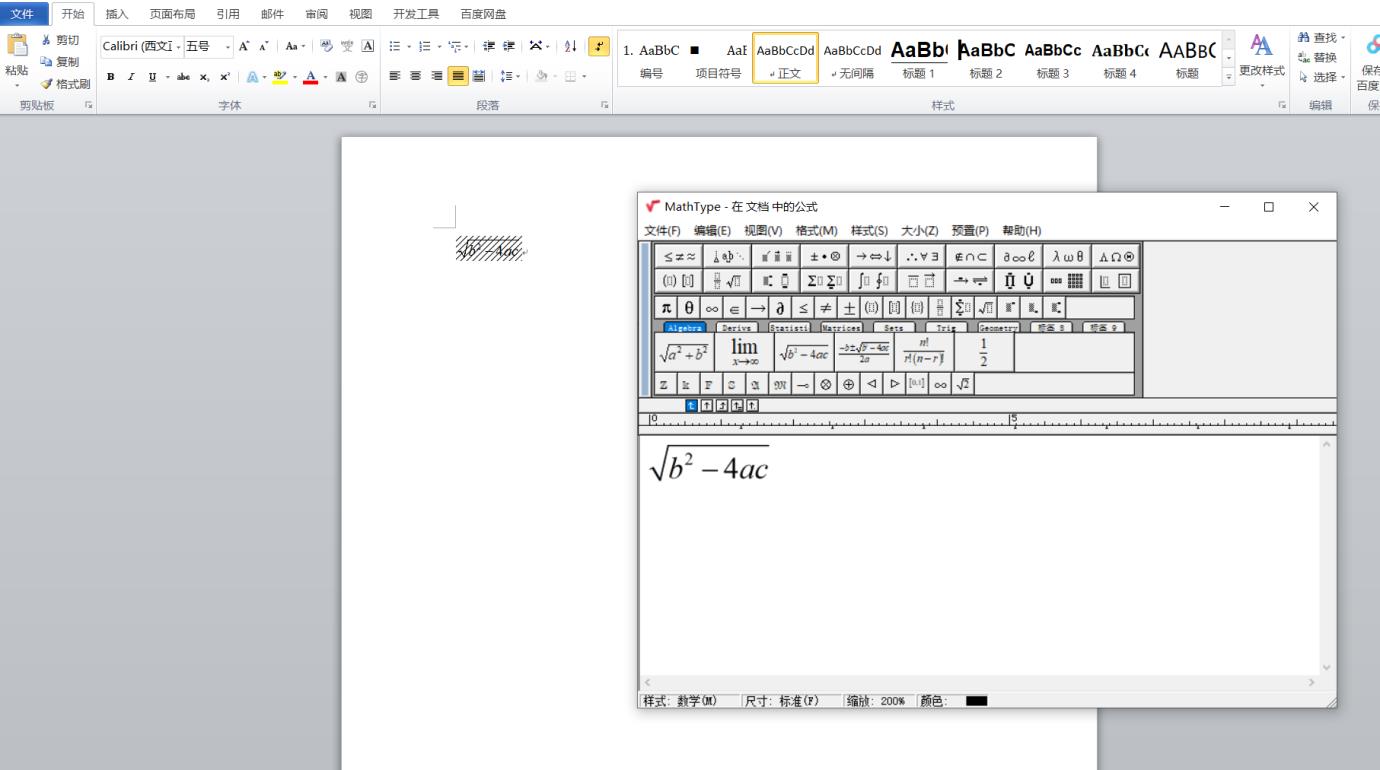Open integral templates palette in MathType
The image size is (1380, 770).
coord(873,281)
